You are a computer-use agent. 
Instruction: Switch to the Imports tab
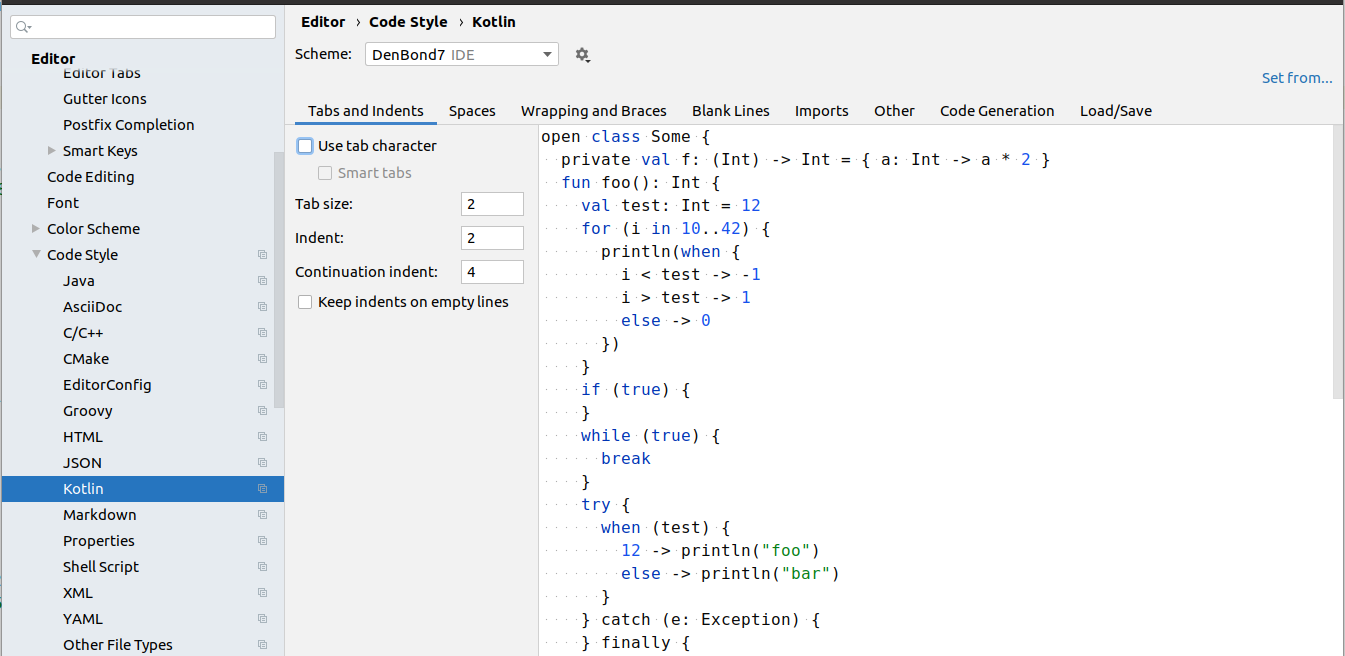pyautogui.click(x=822, y=111)
